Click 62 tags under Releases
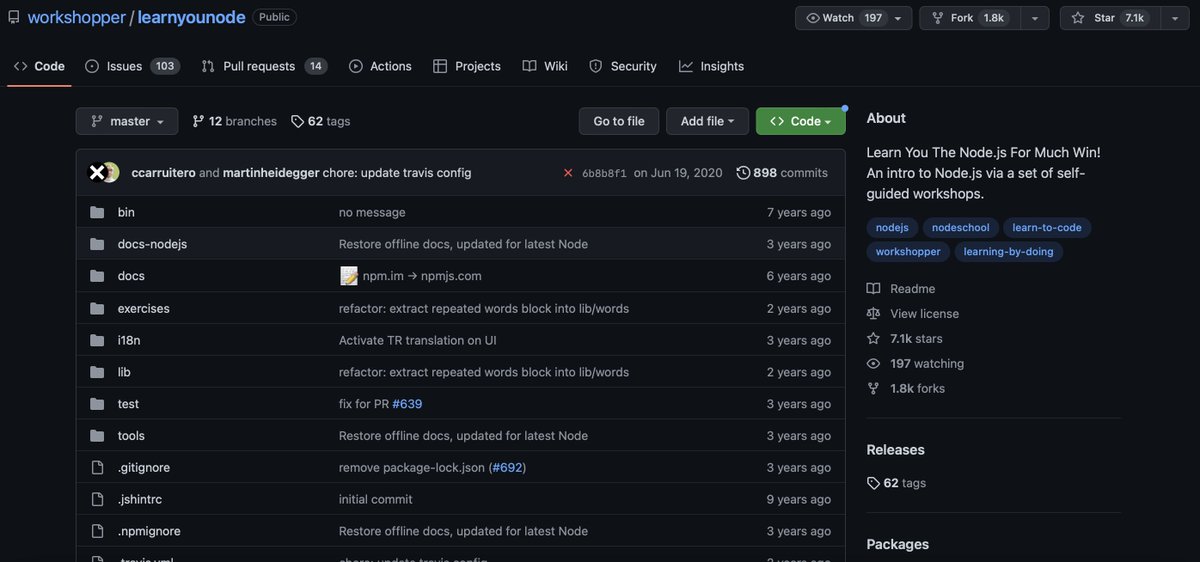The height and width of the screenshot is (562, 1200). 897,483
